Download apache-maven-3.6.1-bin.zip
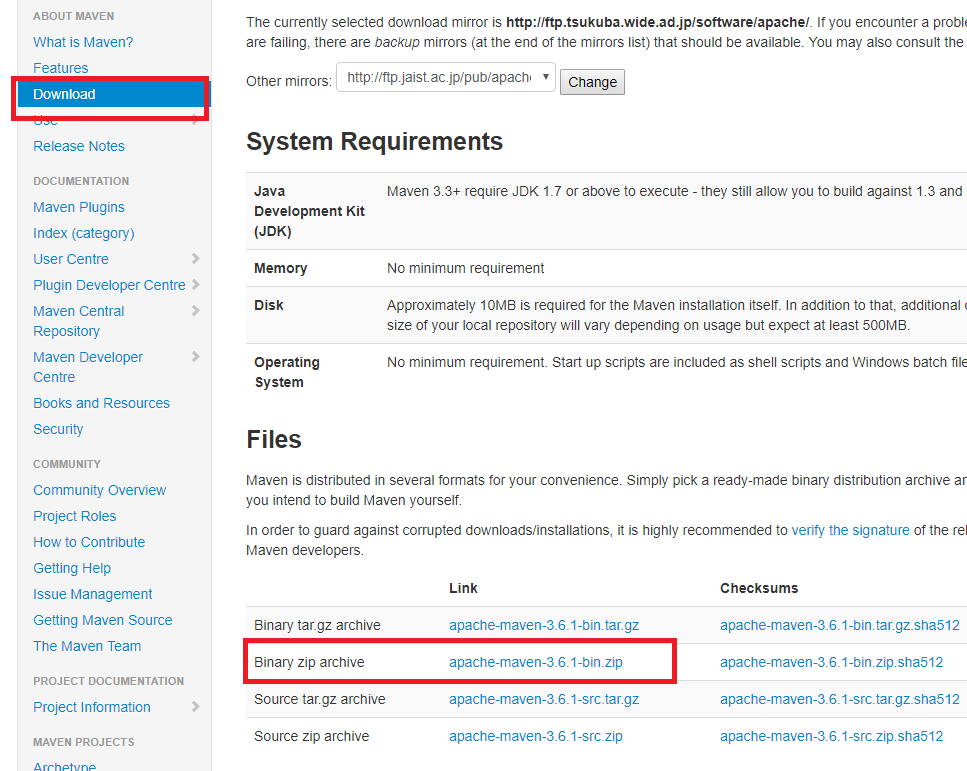 pos(536,662)
